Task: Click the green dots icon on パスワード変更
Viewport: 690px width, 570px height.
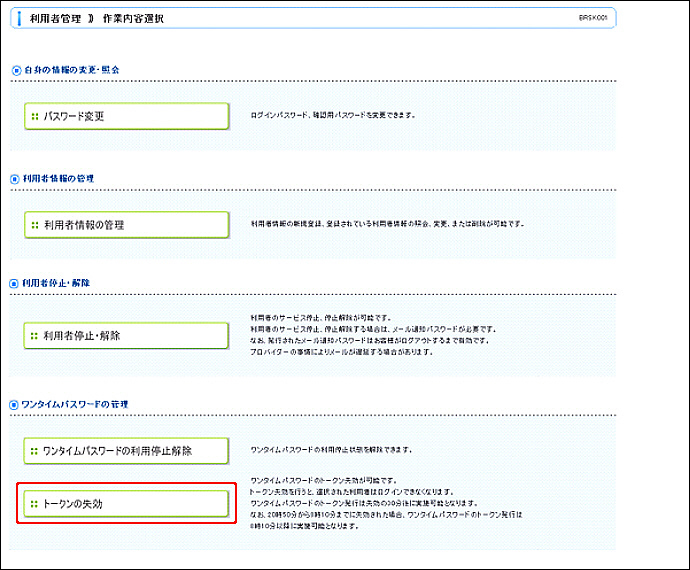Action: (x=35, y=116)
